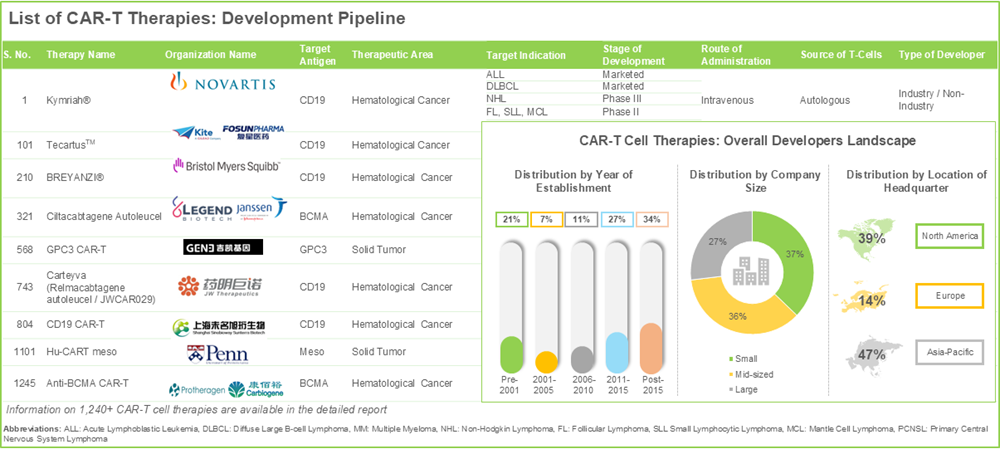This screenshot has height=449, width=1000.
Task: Click the Novartis logo
Action: pos(223,83)
